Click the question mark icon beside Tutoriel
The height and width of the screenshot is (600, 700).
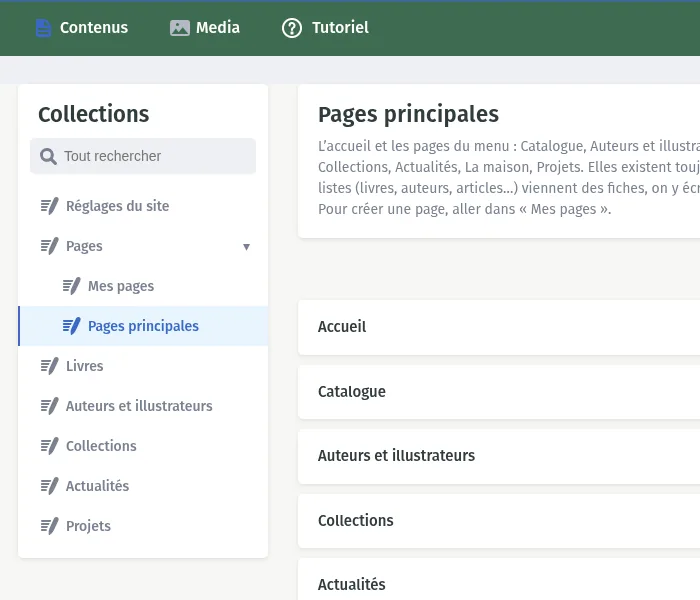coord(292,28)
